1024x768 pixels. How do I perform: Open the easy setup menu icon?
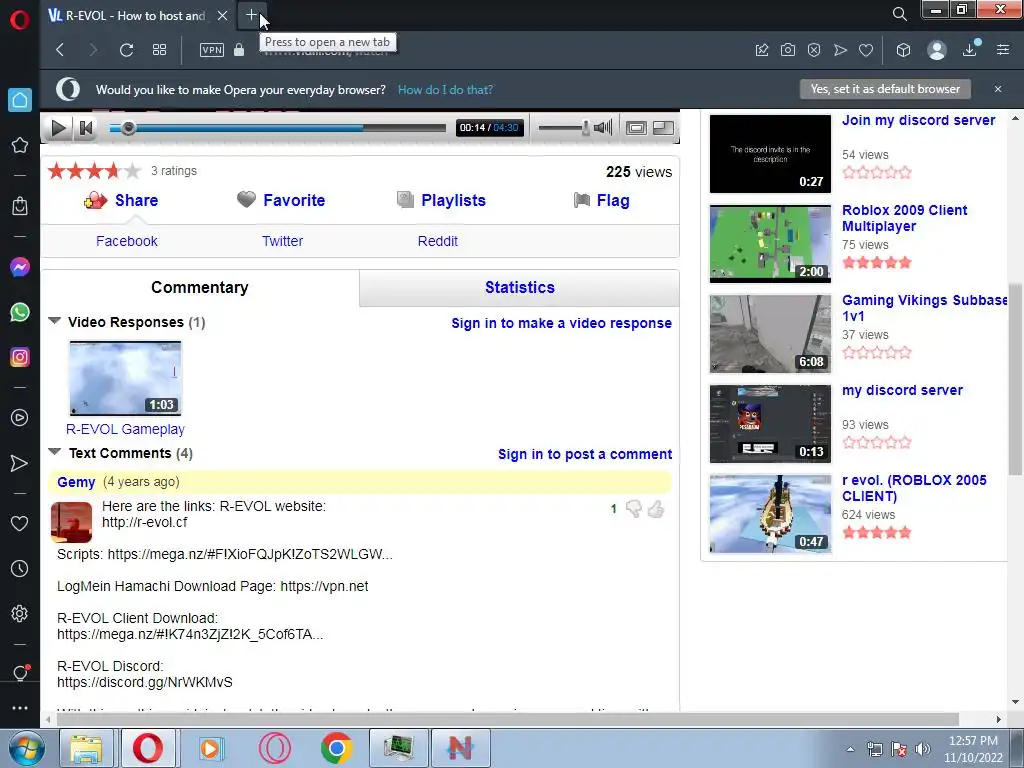[x=1003, y=50]
